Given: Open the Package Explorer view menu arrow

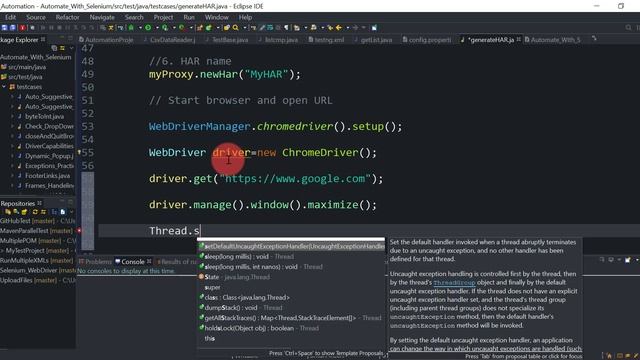Looking at the screenshot, I should [71, 48].
